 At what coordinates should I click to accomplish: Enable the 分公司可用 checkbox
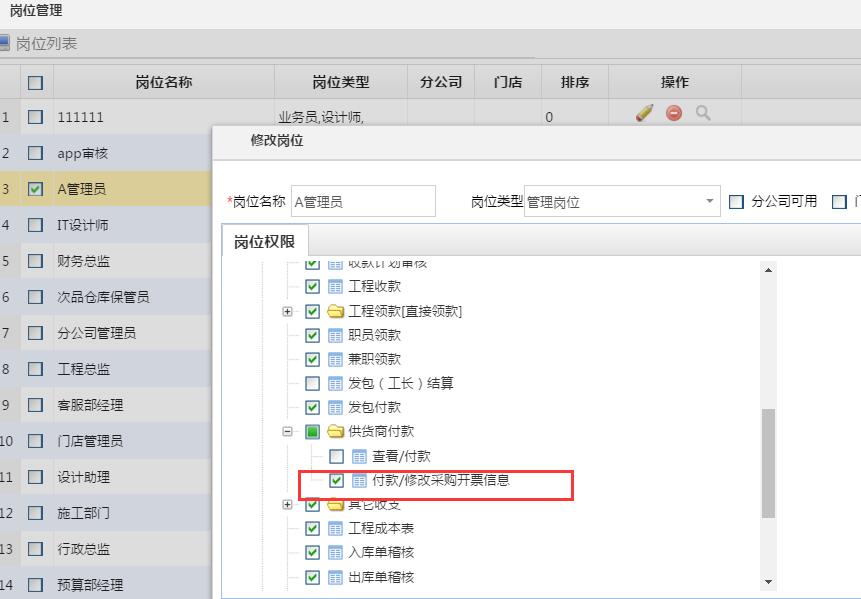737,202
